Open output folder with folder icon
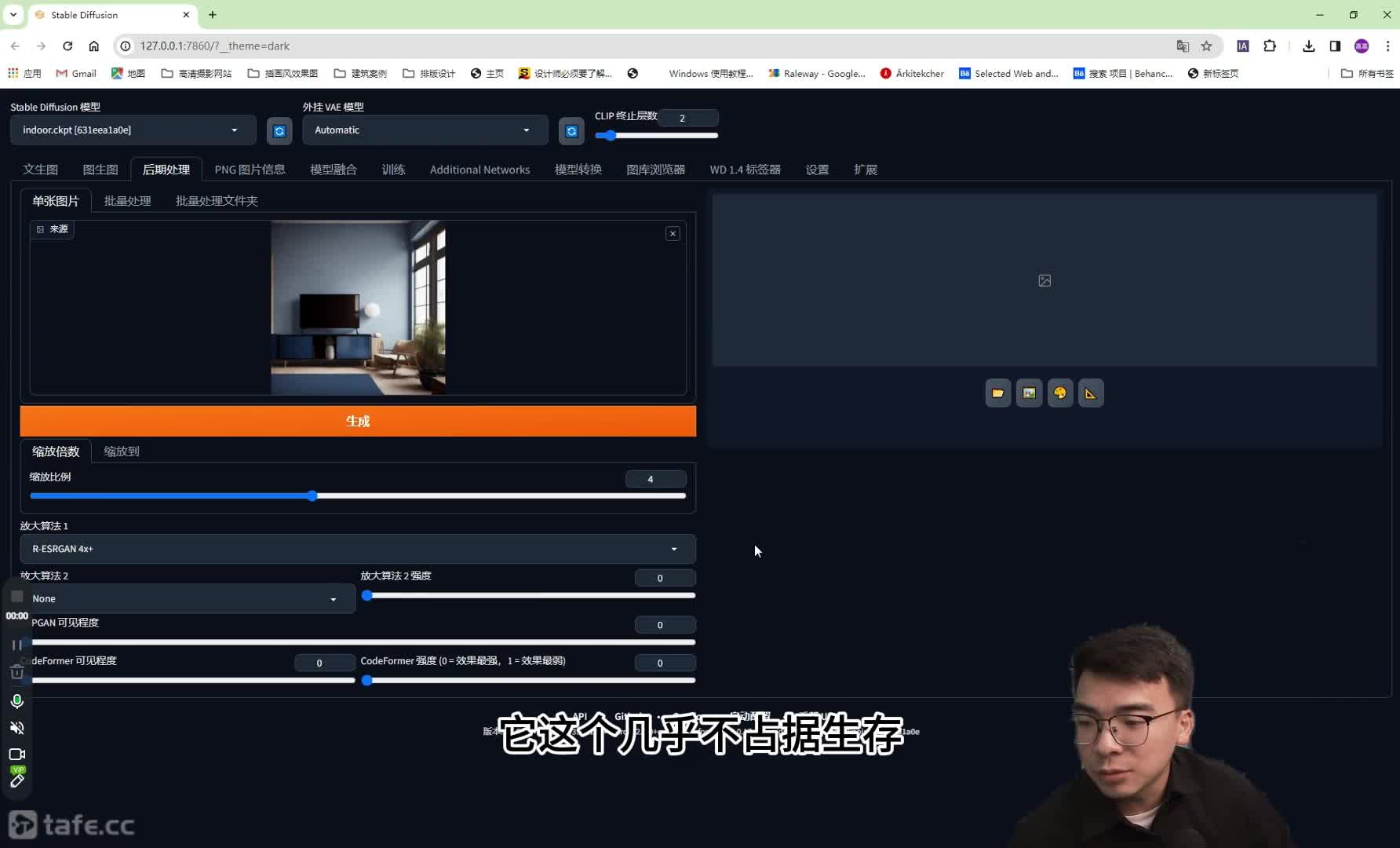 (x=997, y=393)
